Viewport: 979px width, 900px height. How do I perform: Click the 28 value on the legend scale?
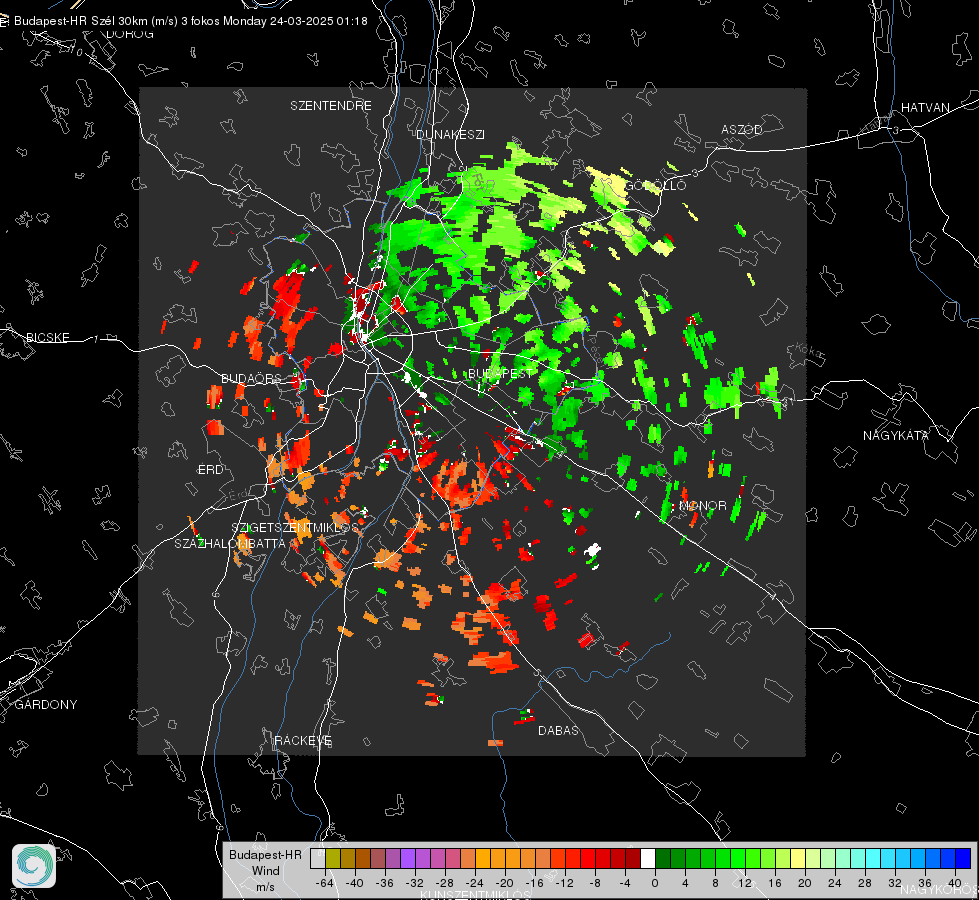[x=865, y=883]
